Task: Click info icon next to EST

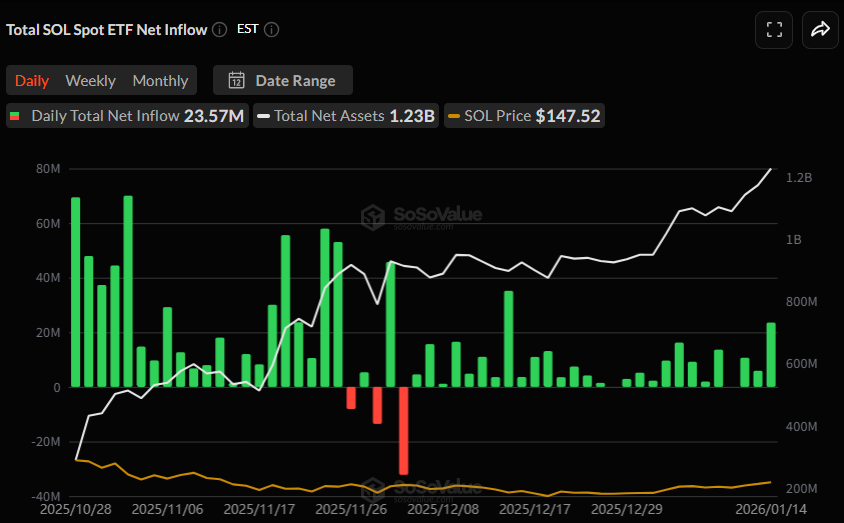Action: 271,30
